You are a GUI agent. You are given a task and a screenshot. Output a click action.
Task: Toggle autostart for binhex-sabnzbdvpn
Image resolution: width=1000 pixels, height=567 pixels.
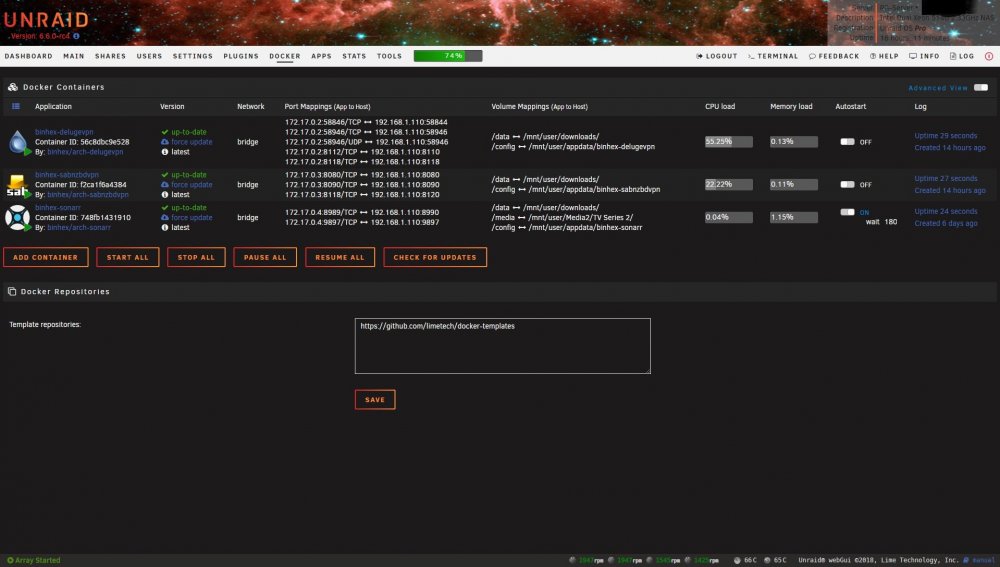pyautogui.click(x=847, y=184)
